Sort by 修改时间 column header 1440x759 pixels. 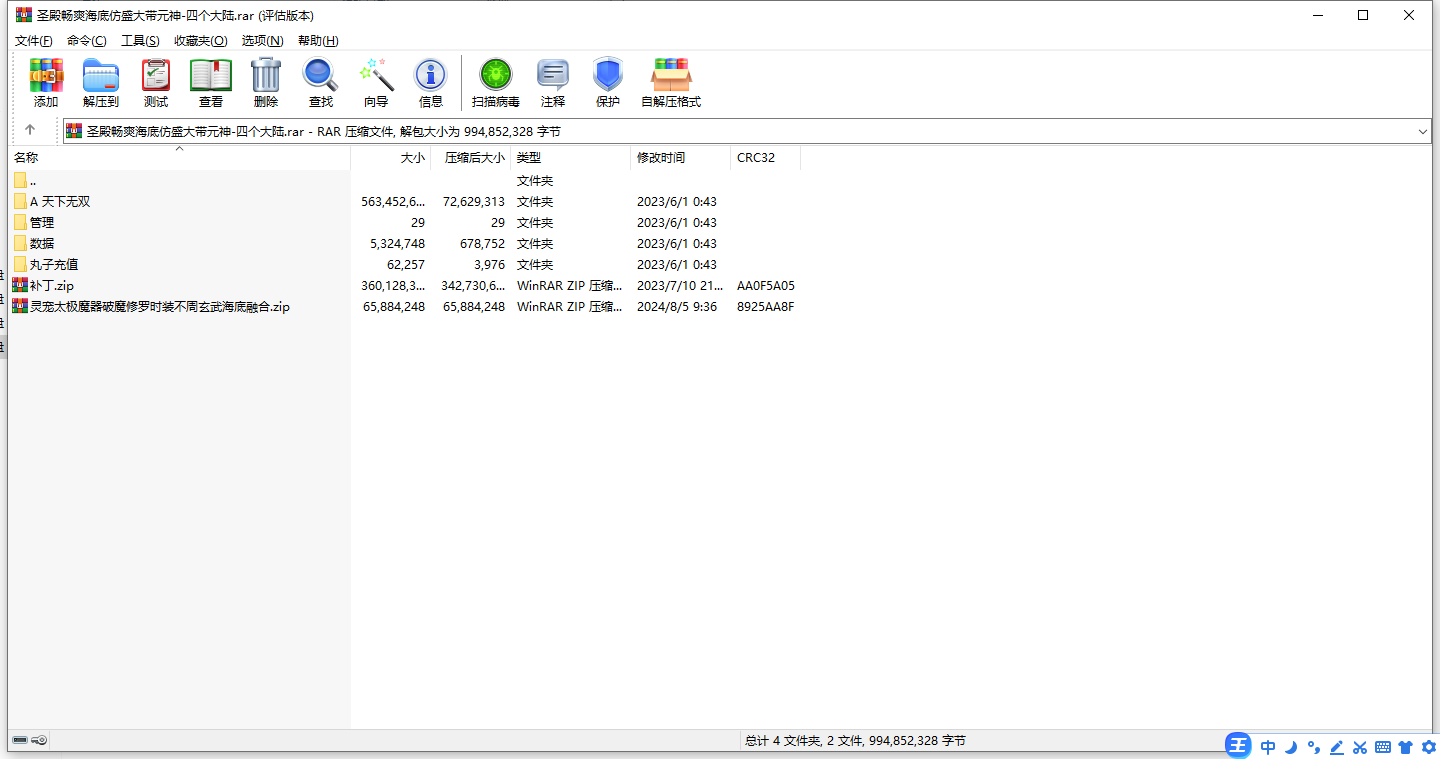pyautogui.click(x=661, y=158)
